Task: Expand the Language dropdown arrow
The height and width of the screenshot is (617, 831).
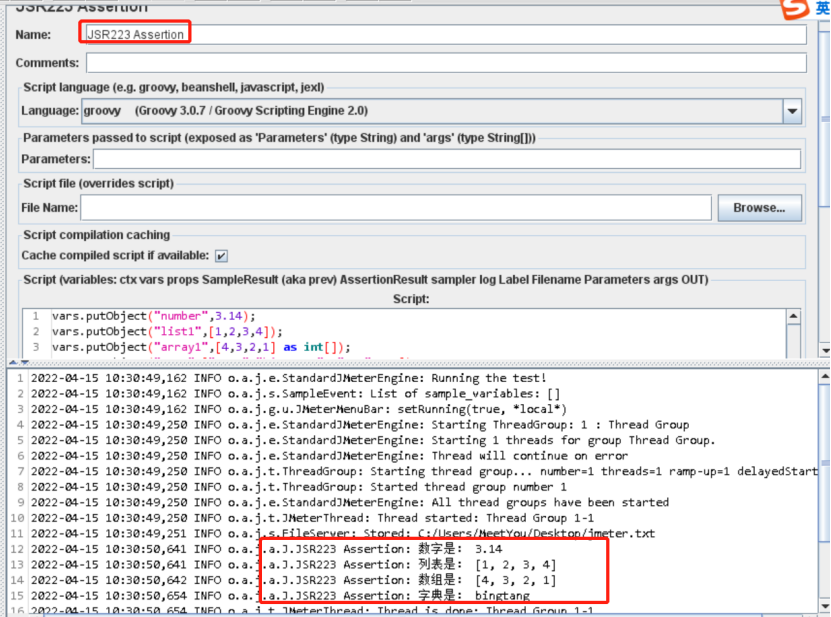Action: (792, 111)
